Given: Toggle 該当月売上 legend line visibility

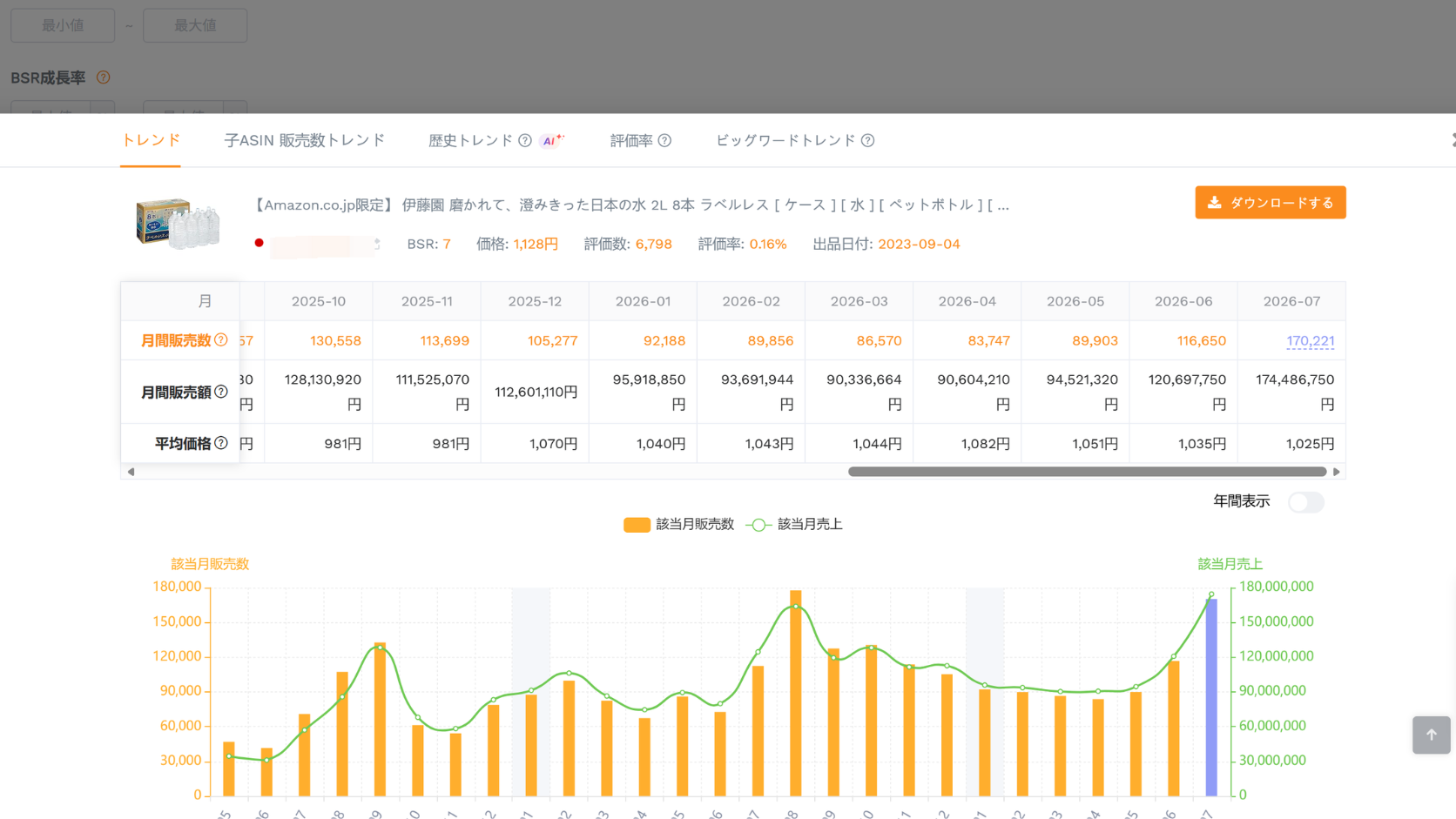Looking at the screenshot, I should [x=794, y=524].
